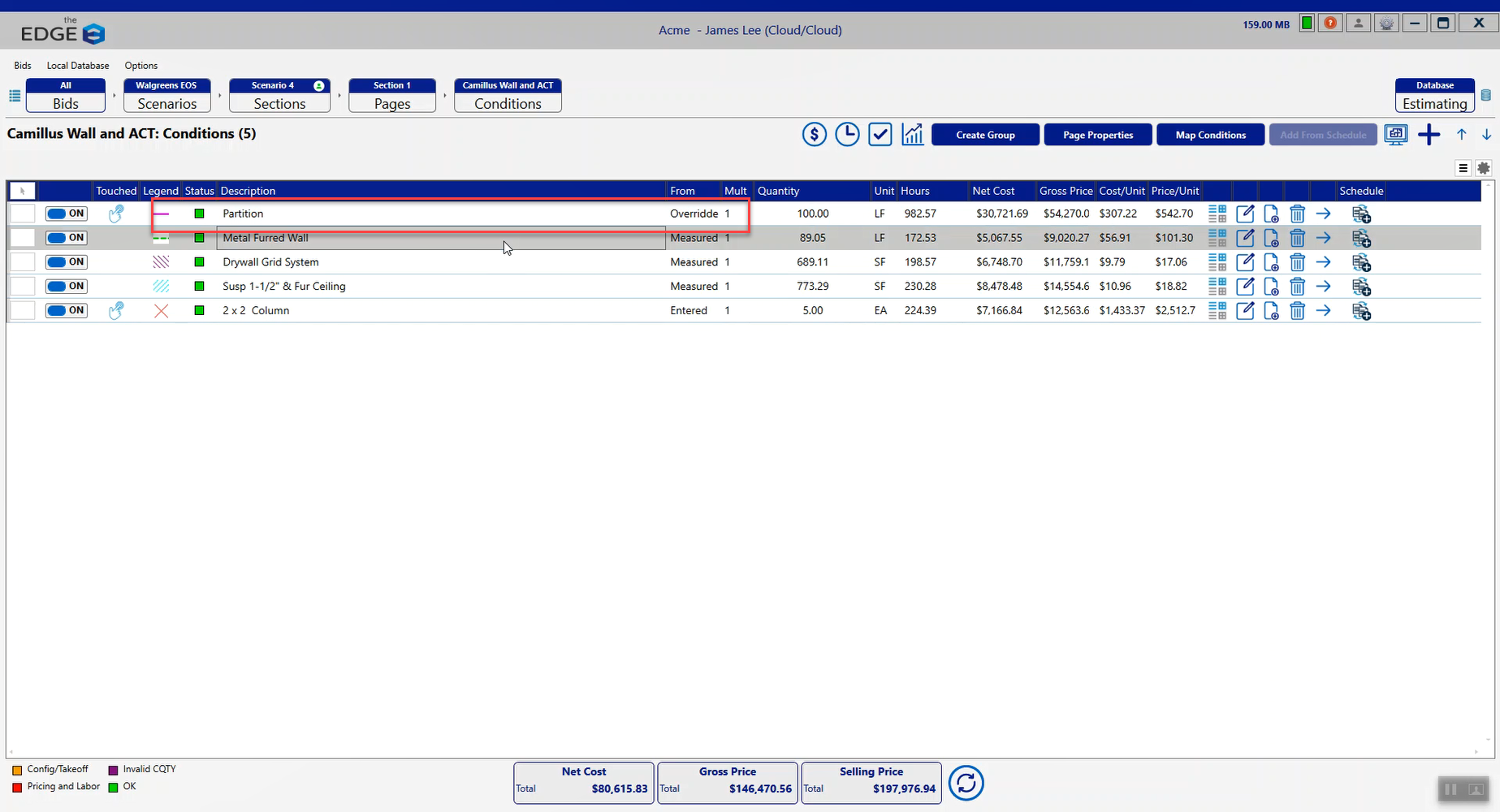Open the clock labor hours icon
The image size is (1500, 812).
[847, 134]
